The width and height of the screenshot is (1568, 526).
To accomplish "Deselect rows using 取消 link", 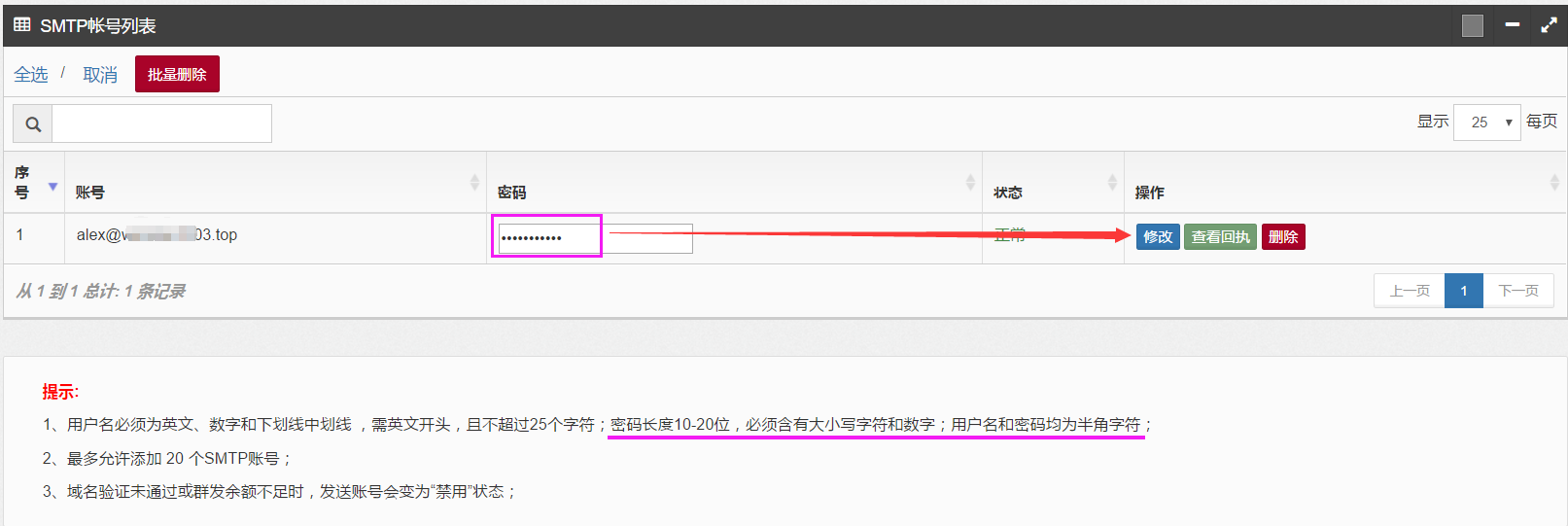I will 100,75.
